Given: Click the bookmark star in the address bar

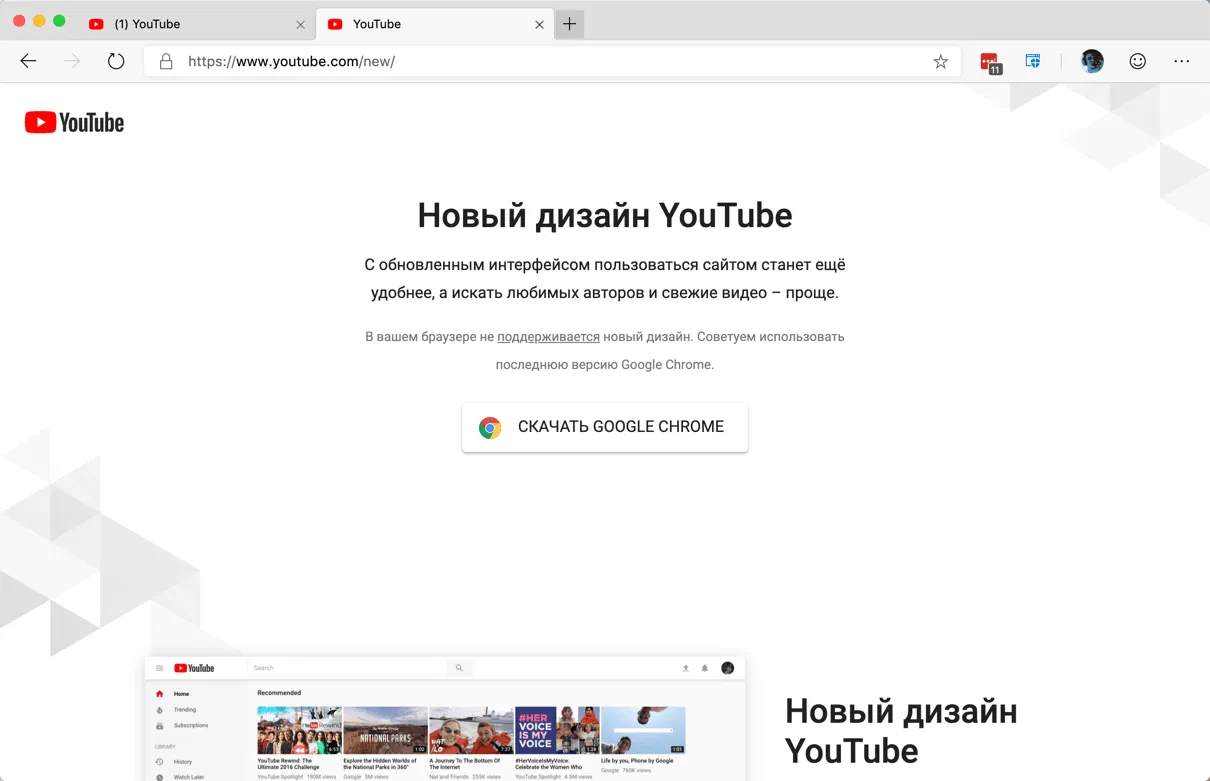Looking at the screenshot, I should 939,61.
